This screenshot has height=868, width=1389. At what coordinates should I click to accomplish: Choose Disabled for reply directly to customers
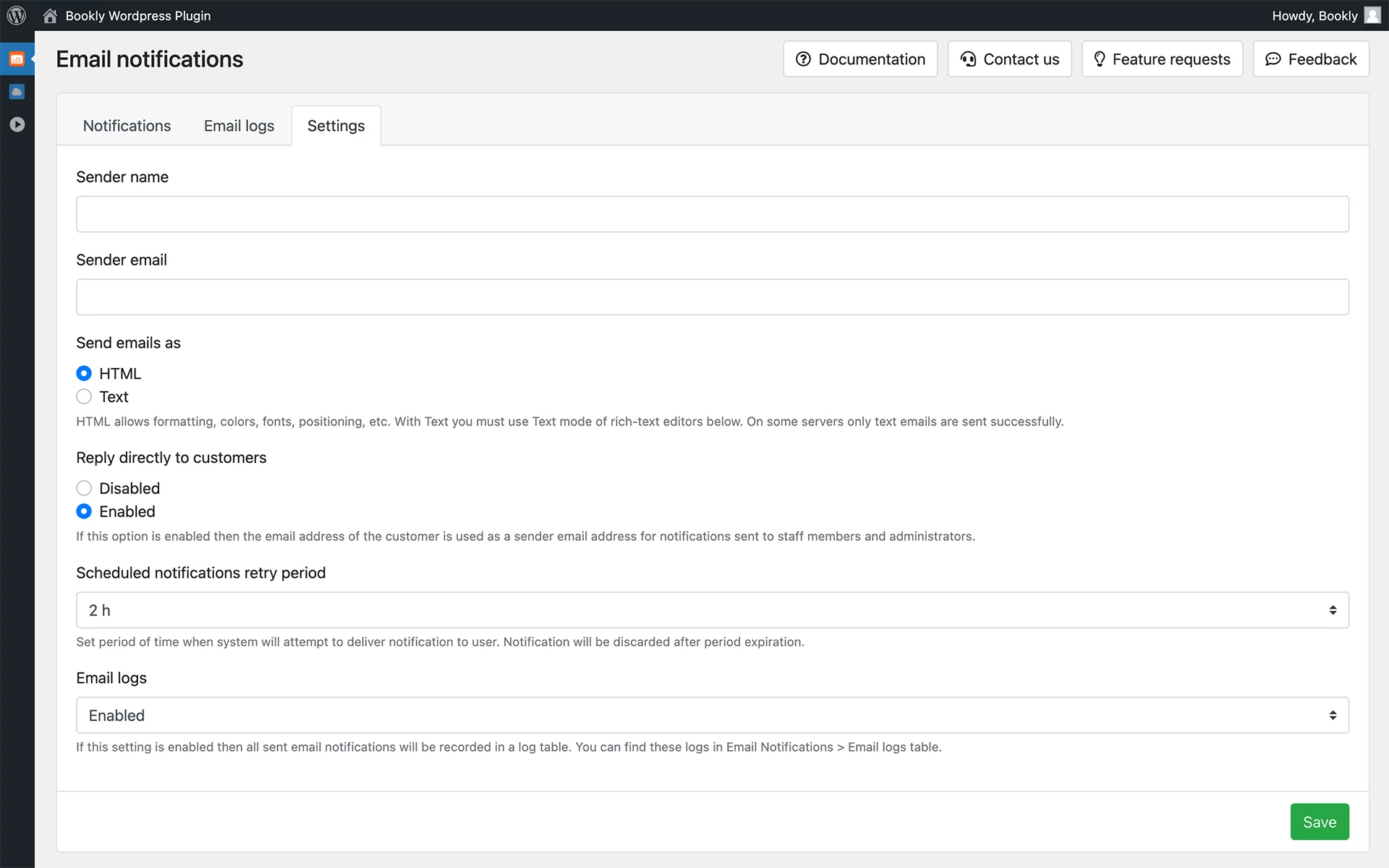point(84,488)
